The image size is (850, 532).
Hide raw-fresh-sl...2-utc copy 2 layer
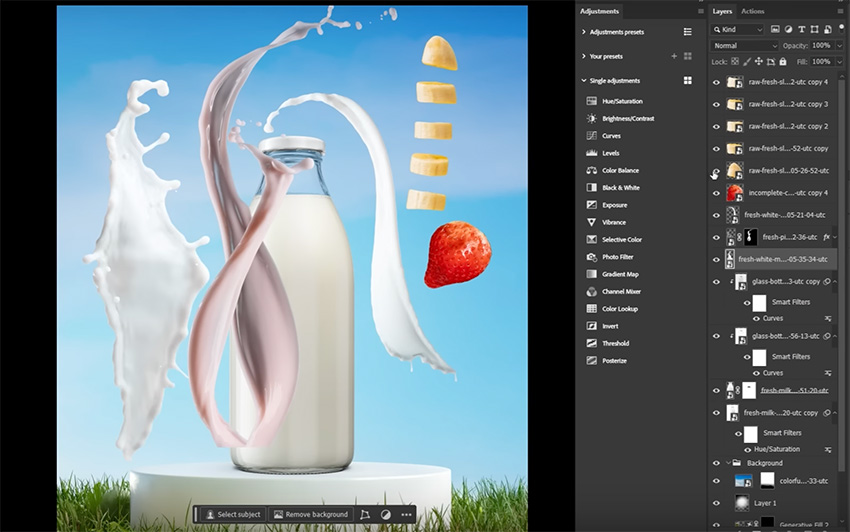[x=716, y=126]
